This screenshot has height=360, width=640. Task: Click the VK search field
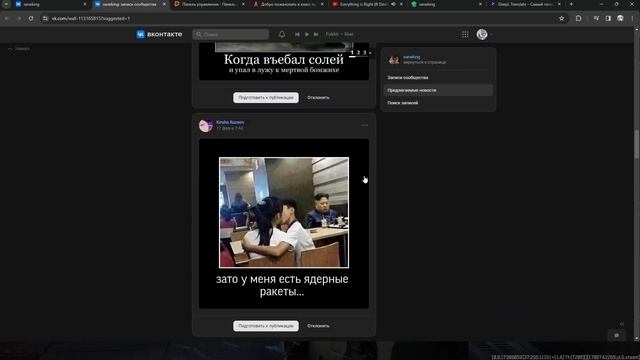pyautogui.click(x=231, y=34)
